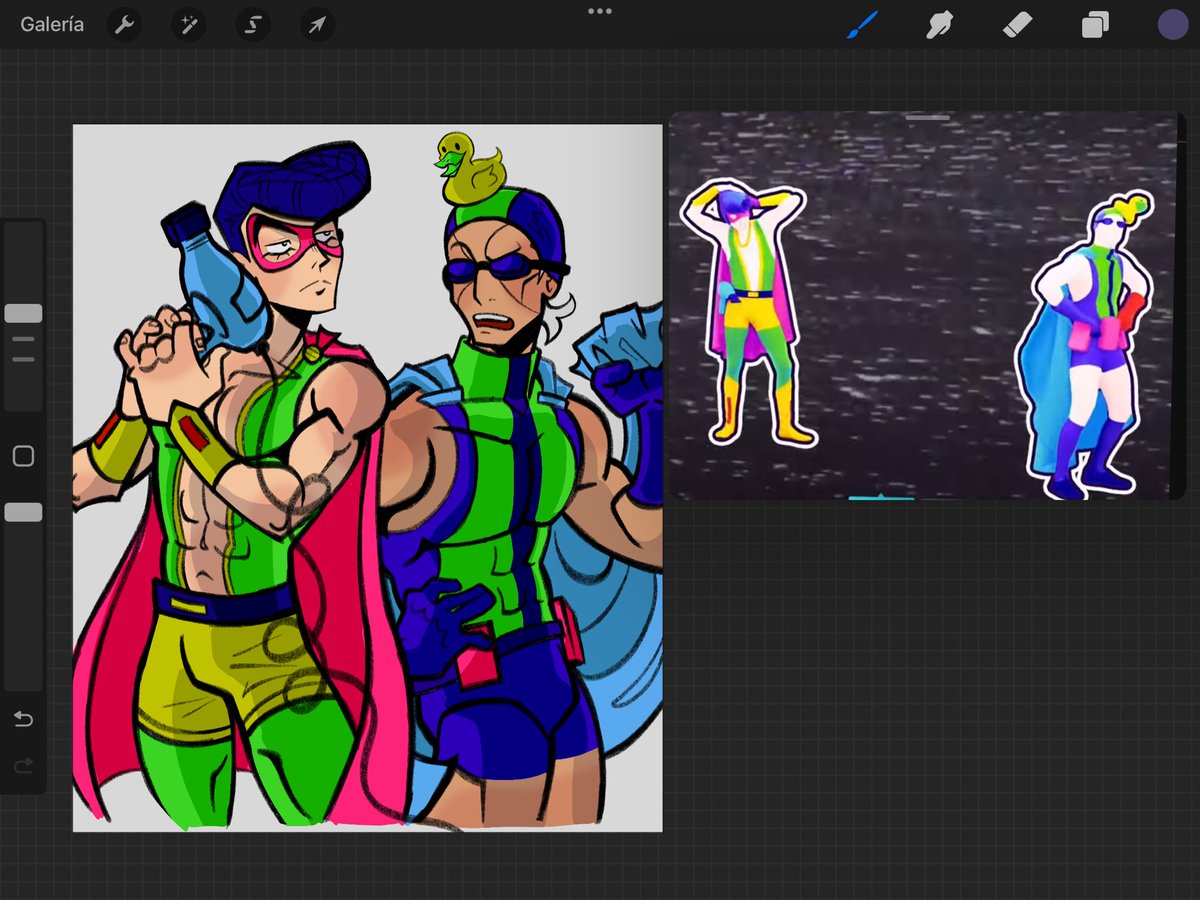1200x900 pixels.
Task: Redo the last undone action
Action: pyautogui.click(x=23, y=766)
